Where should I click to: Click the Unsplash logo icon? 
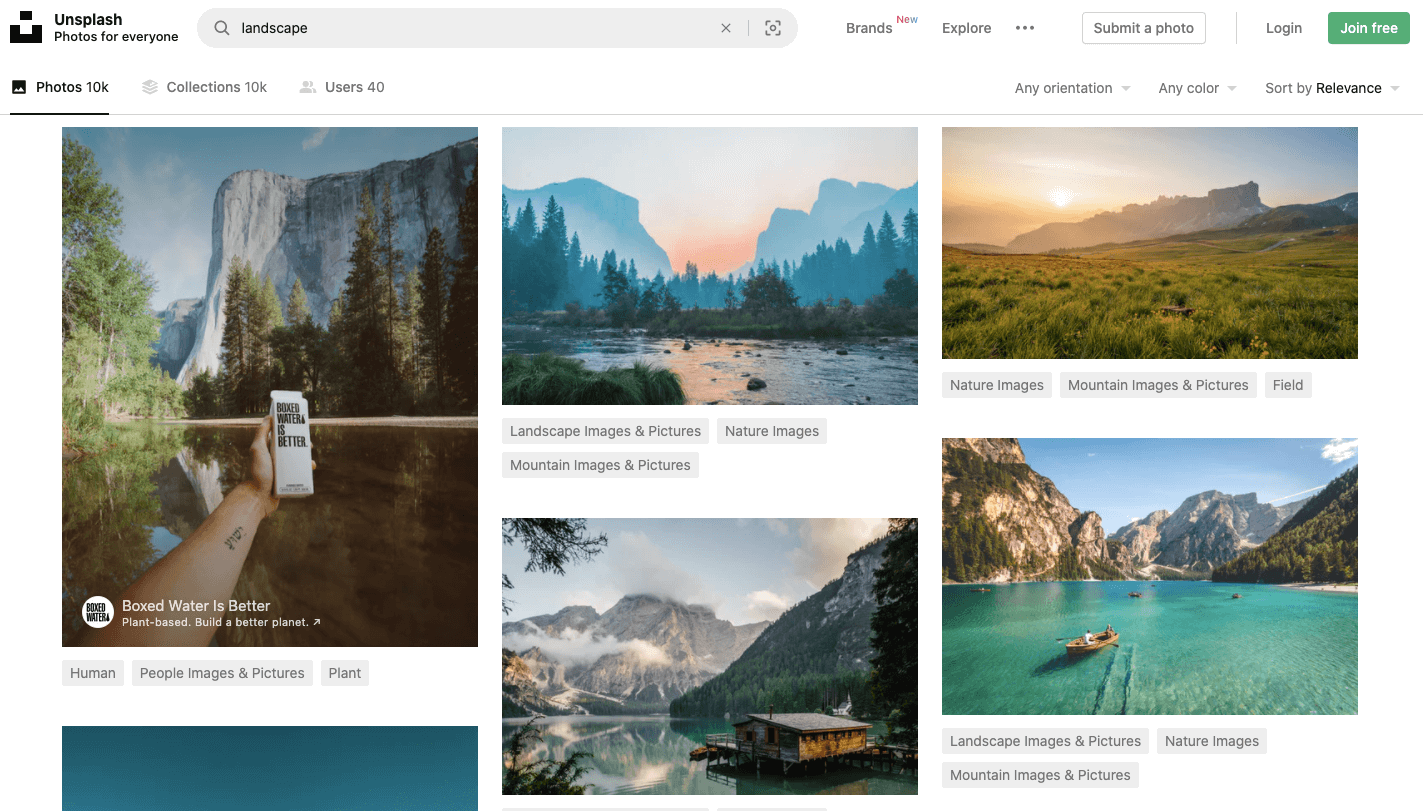pyautogui.click(x=26, y=28)
